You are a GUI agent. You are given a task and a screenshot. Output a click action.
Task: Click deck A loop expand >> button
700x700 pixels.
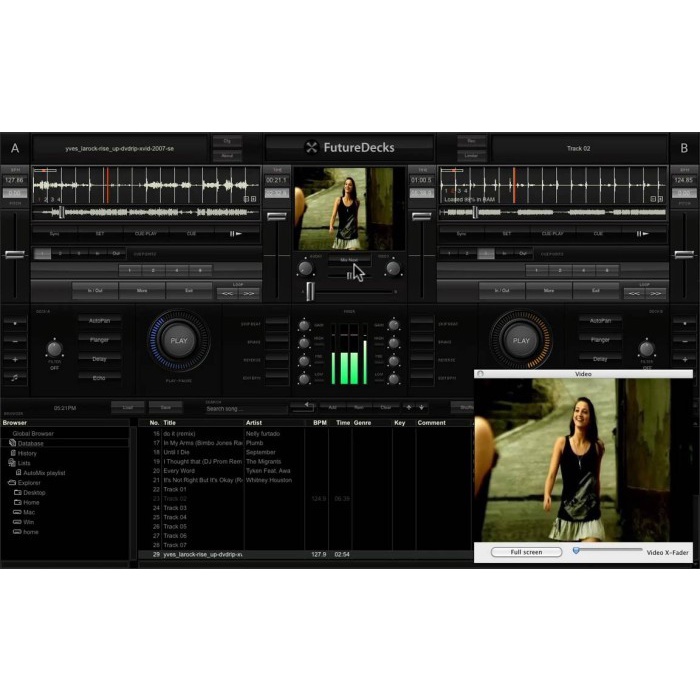(249, 293)
